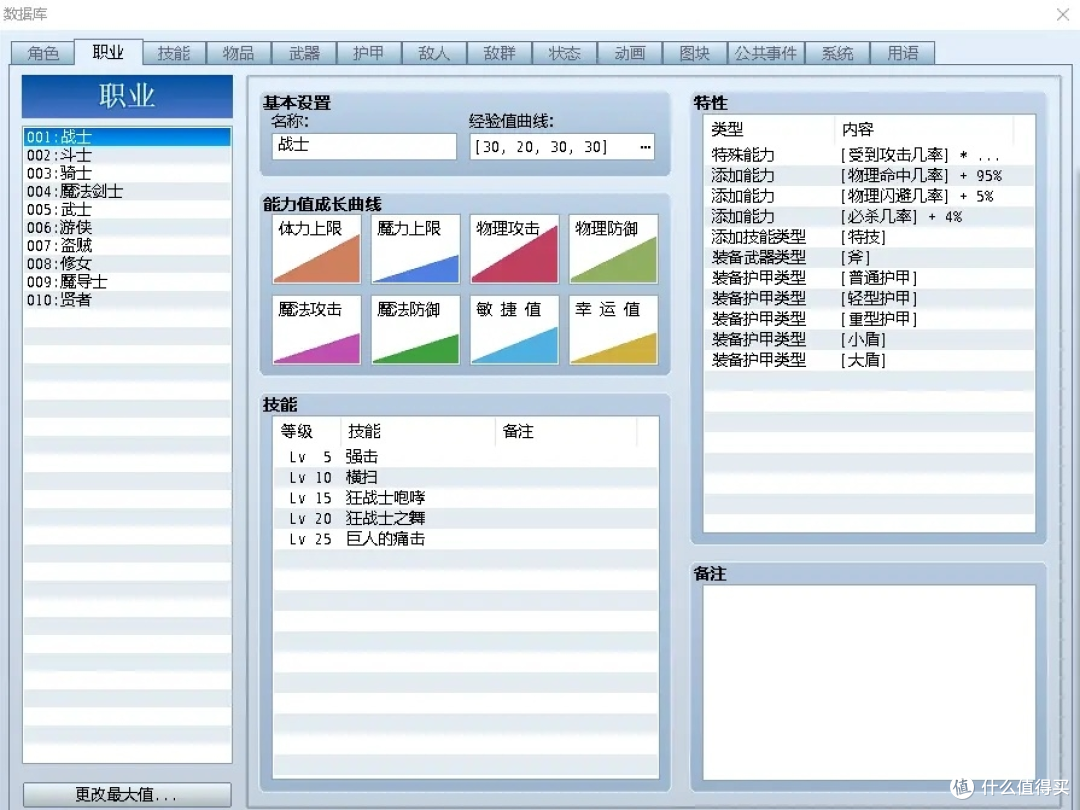
Task: Click the 类型 column header in 特性
Action: click(769, 129)
